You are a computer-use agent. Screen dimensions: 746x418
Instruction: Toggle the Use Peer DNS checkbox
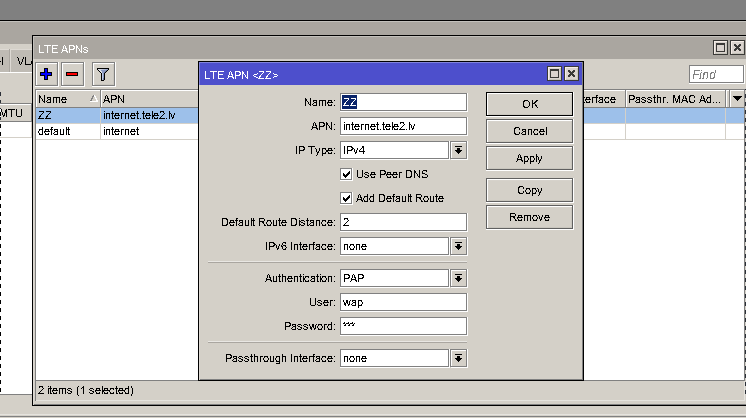pos(347,174)
